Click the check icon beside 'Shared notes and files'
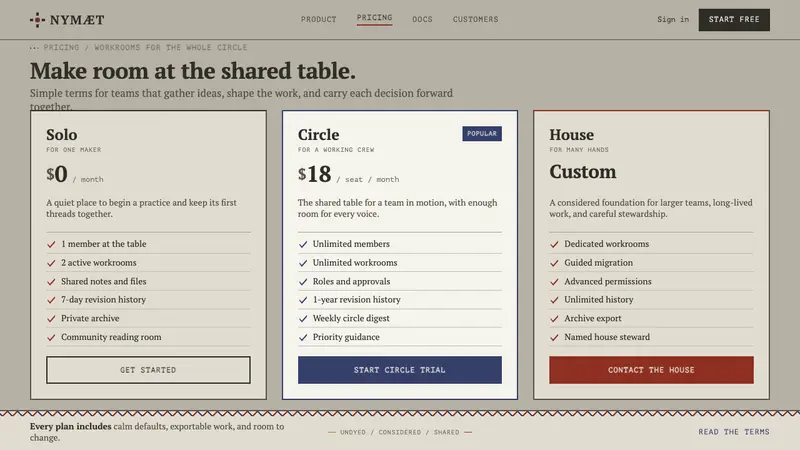 tap(51, 282)
